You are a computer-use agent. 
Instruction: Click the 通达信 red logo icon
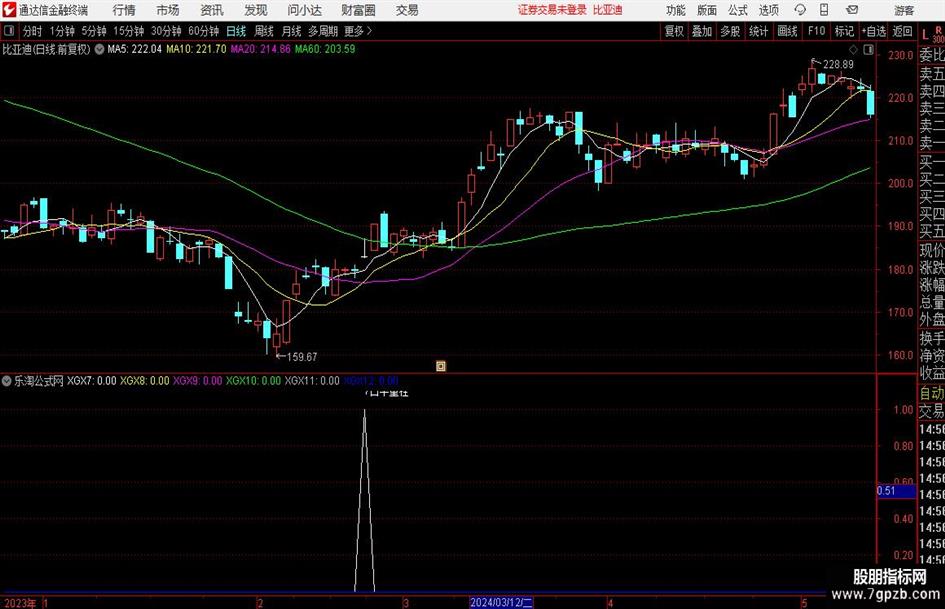coord(9,10)
